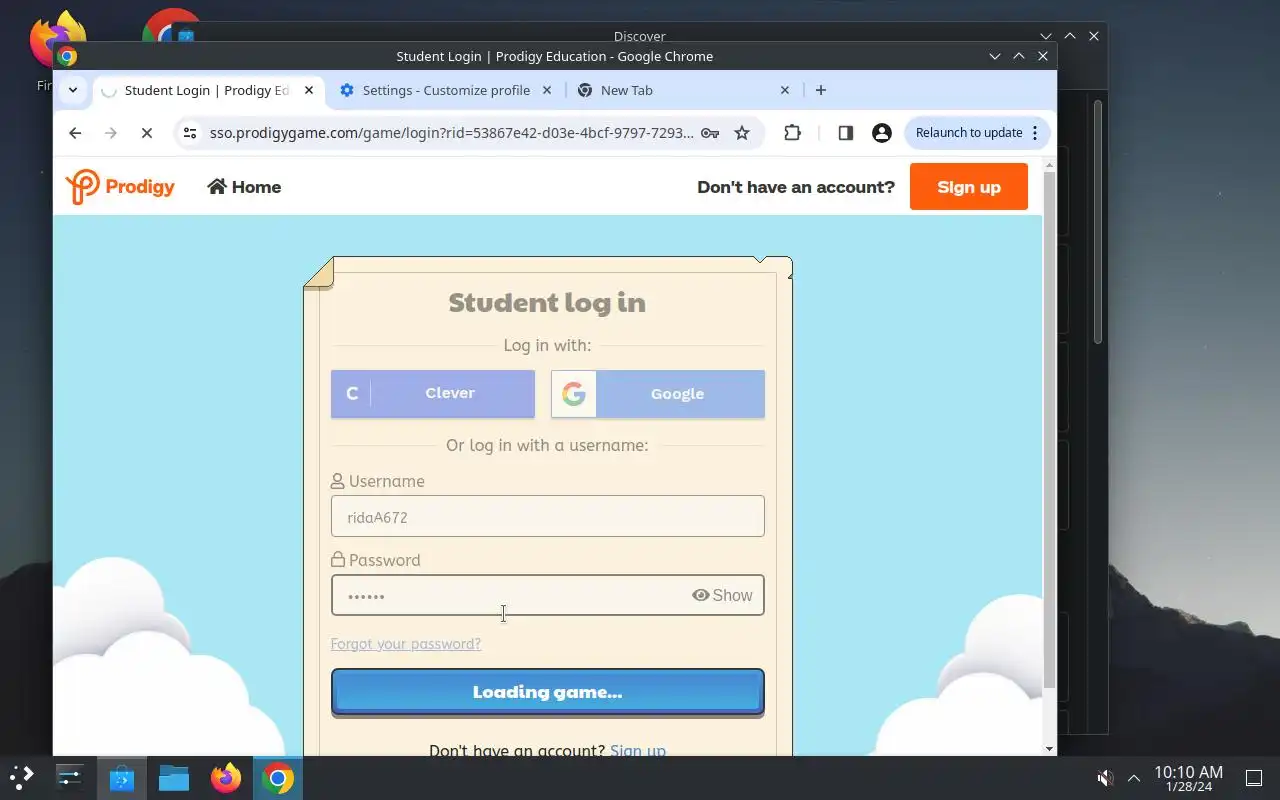Viewport: 1280px width, 800px height.
Task: Open the tab search dropdown
Action: pos(73,90)
